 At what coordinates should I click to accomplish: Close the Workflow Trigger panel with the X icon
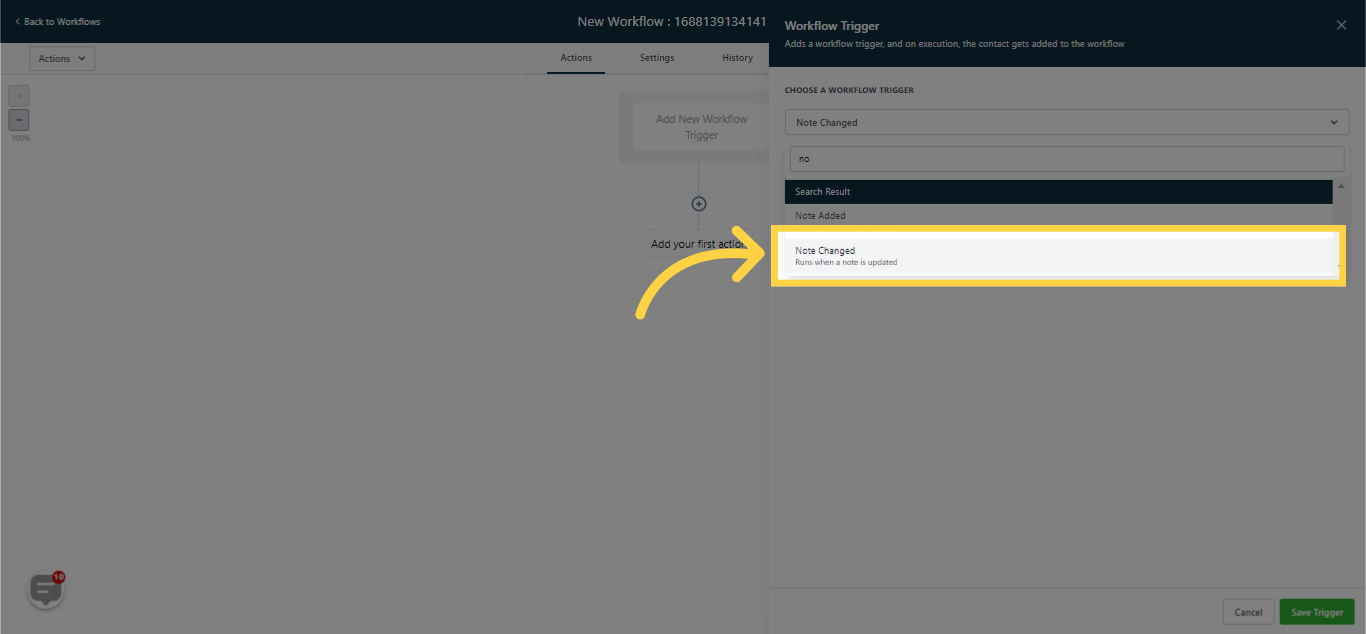[1341, 24]
